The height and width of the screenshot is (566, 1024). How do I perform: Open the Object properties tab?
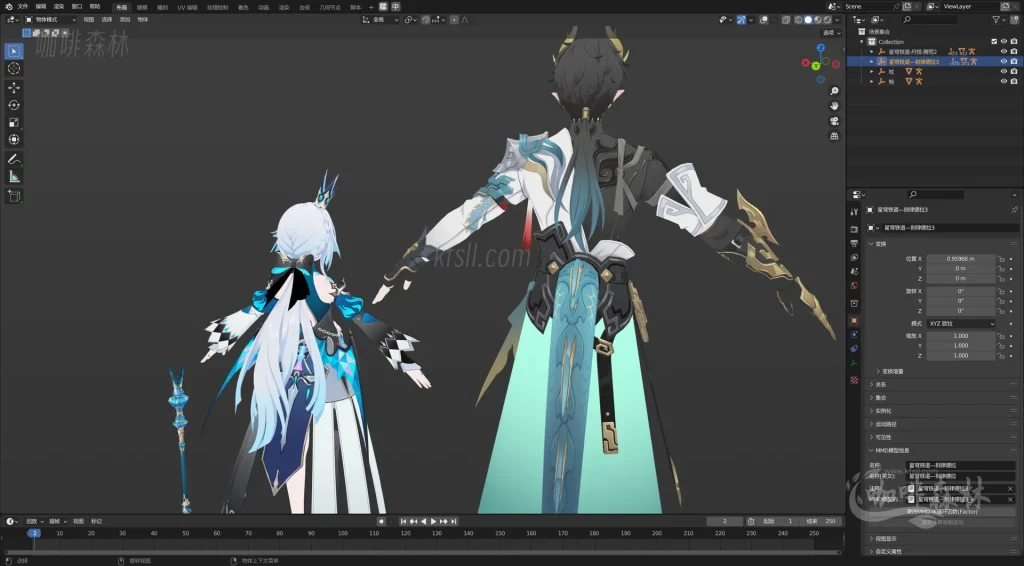point(854,321)
